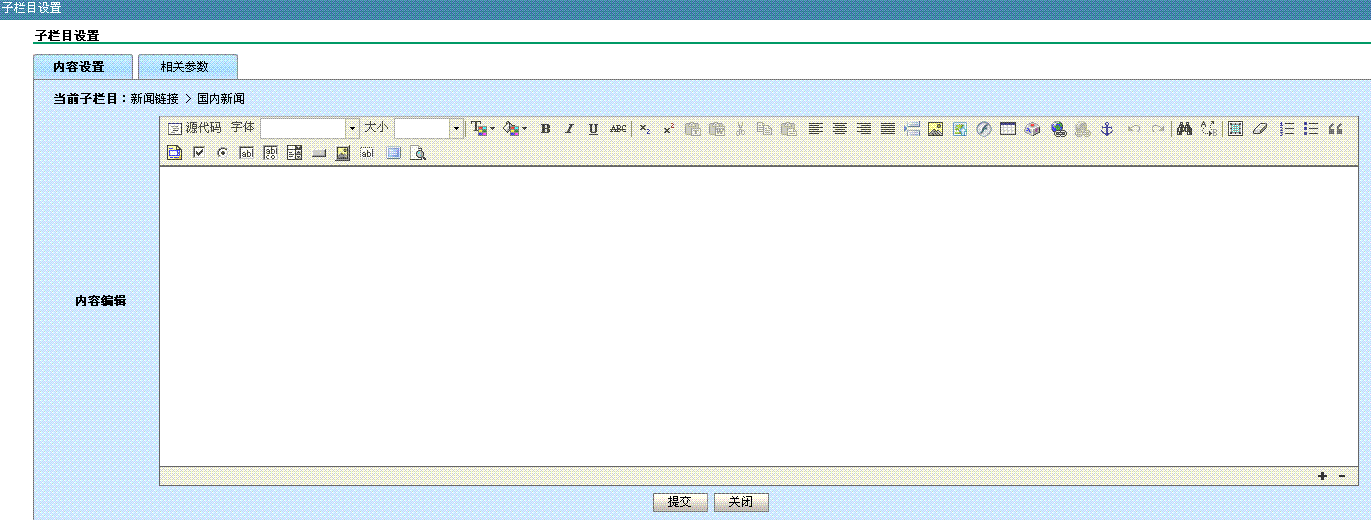Toggle bold formatting in the editor toolbar
1371x525 pixels.
(545, 129)
